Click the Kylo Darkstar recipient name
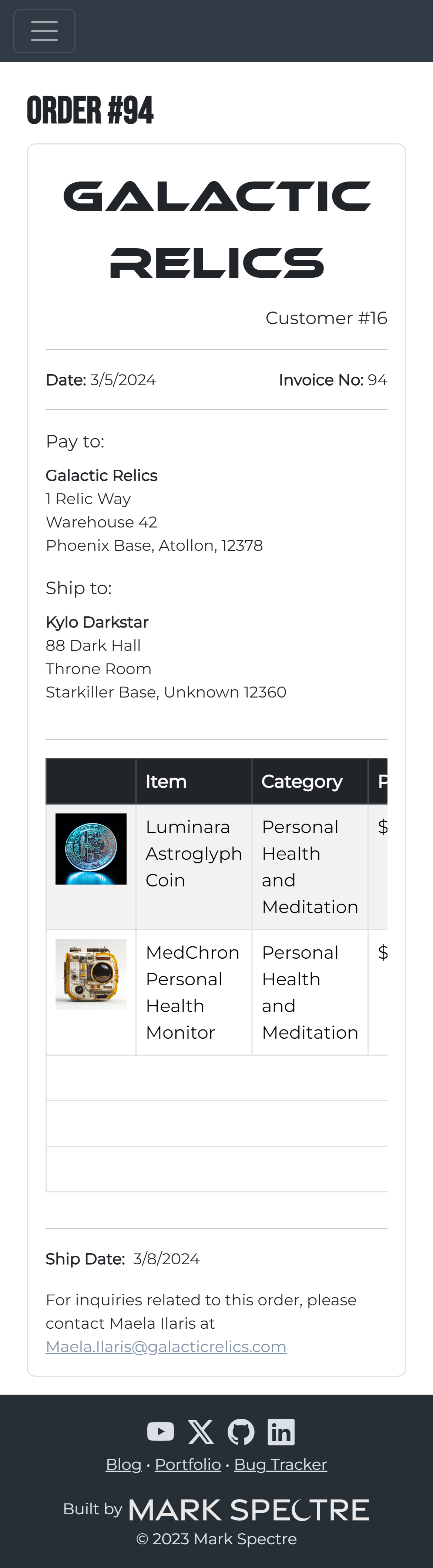 [97, 622]
